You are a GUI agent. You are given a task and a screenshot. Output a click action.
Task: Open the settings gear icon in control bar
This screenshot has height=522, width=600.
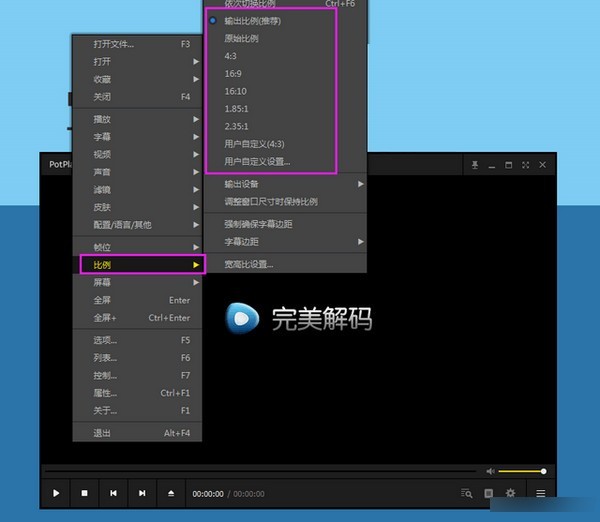tap(511, 493)
